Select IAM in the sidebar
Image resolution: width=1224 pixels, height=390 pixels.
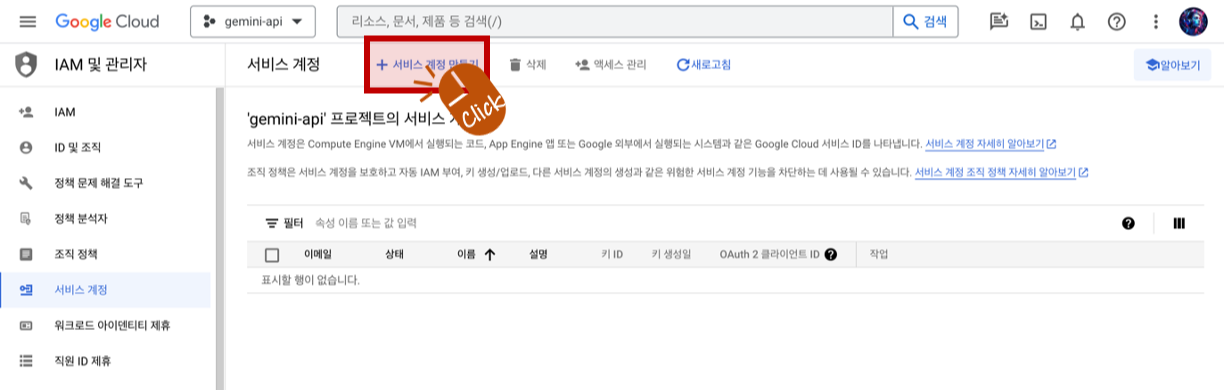click(105, 112)
